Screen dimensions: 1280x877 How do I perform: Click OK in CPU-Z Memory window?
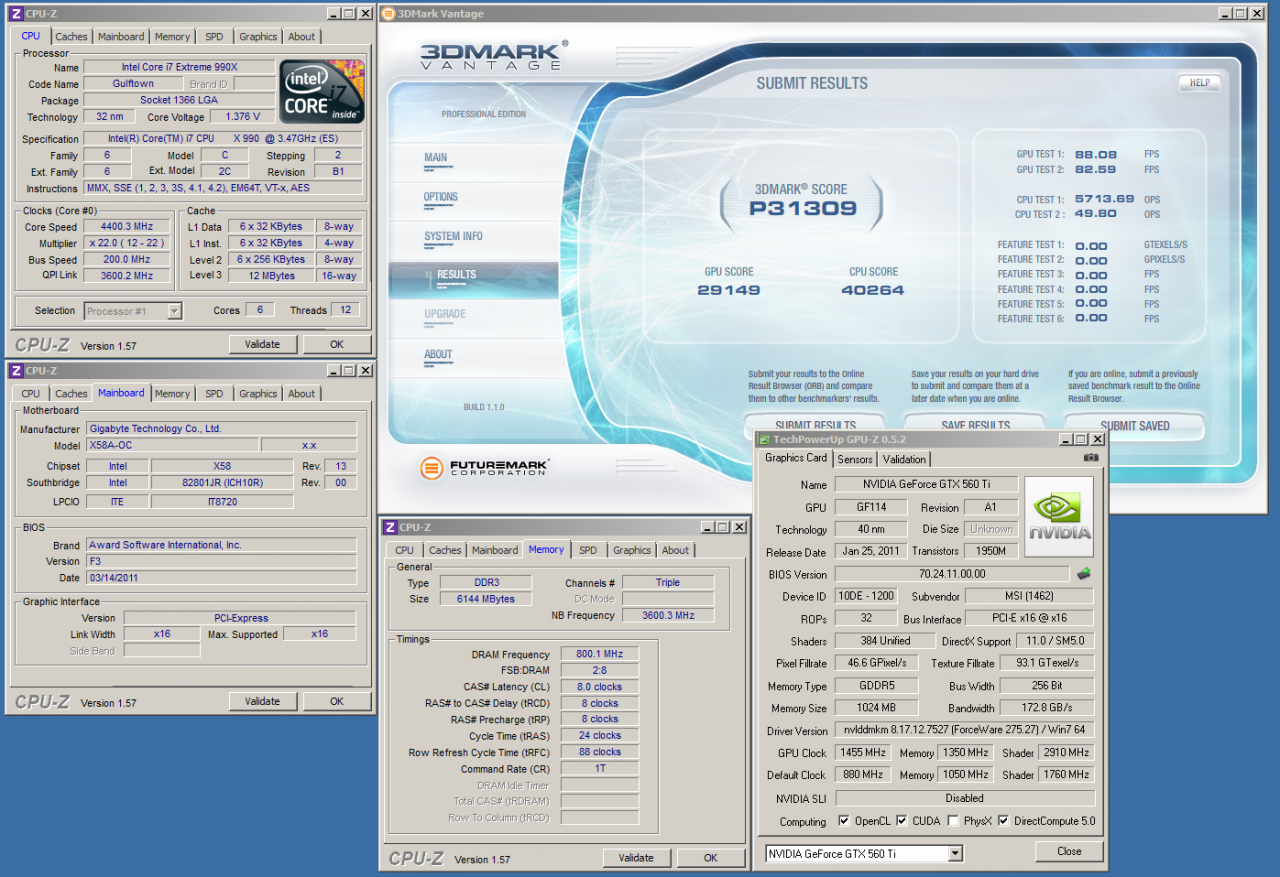pyautogui.click(x=711, y=858)
